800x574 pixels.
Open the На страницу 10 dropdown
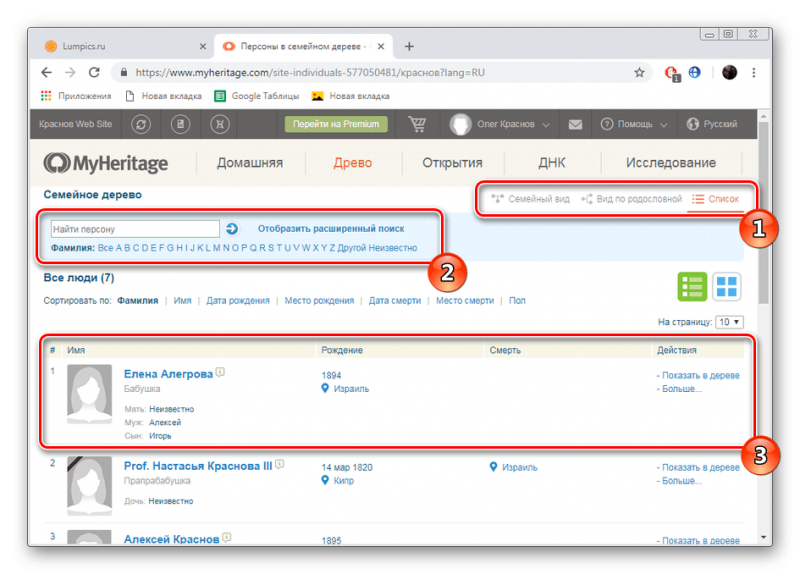point(729,322)
